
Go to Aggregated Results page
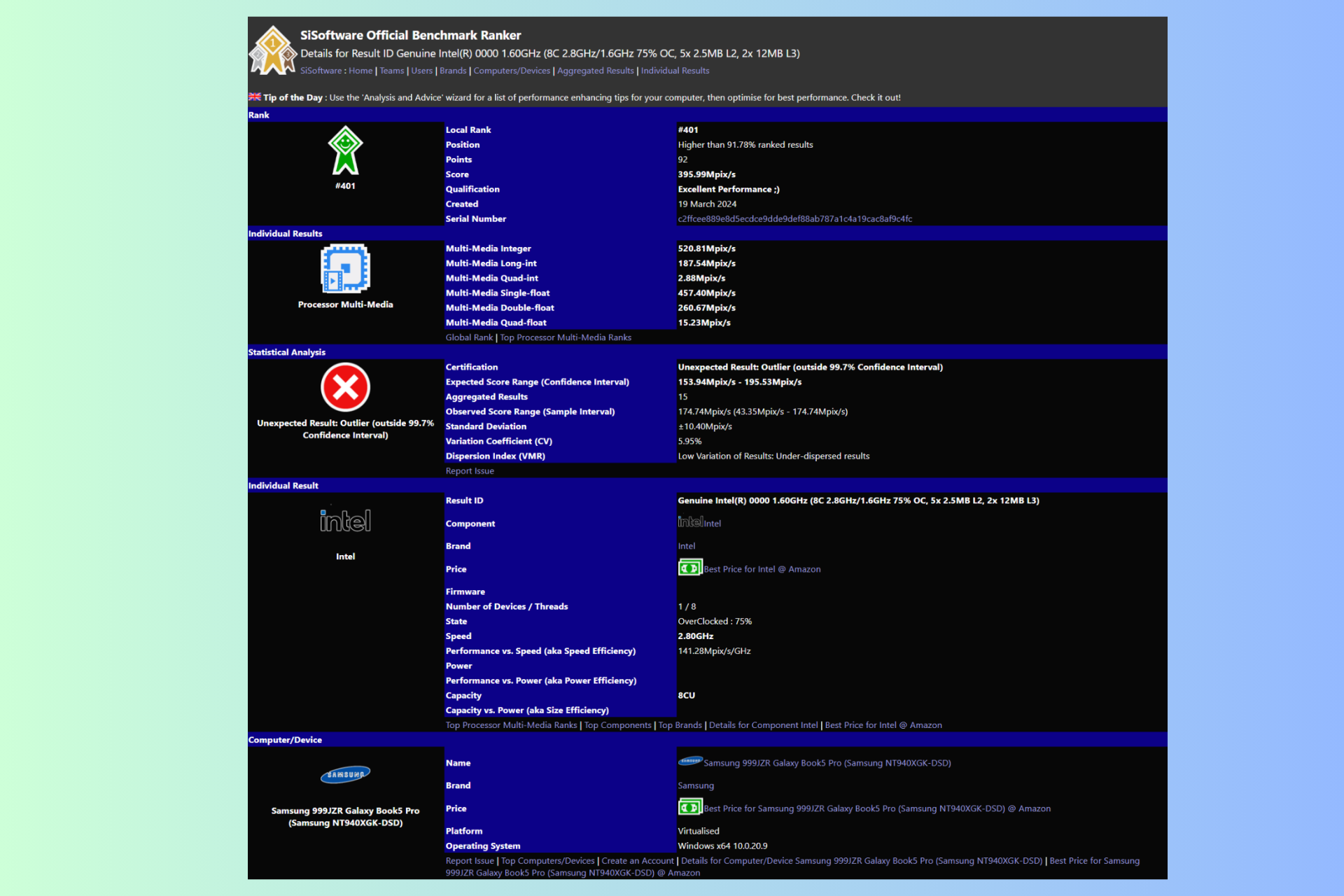coord(595,71)
